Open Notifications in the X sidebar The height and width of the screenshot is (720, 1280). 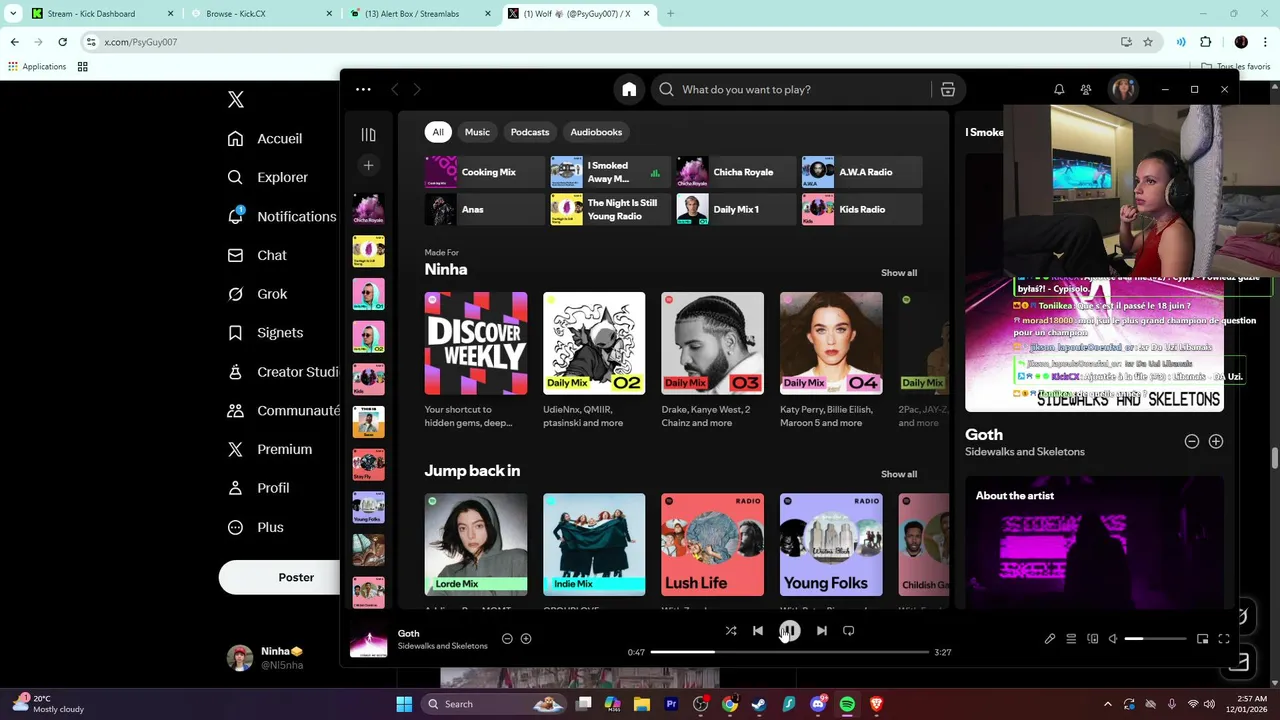click(282, 216)
